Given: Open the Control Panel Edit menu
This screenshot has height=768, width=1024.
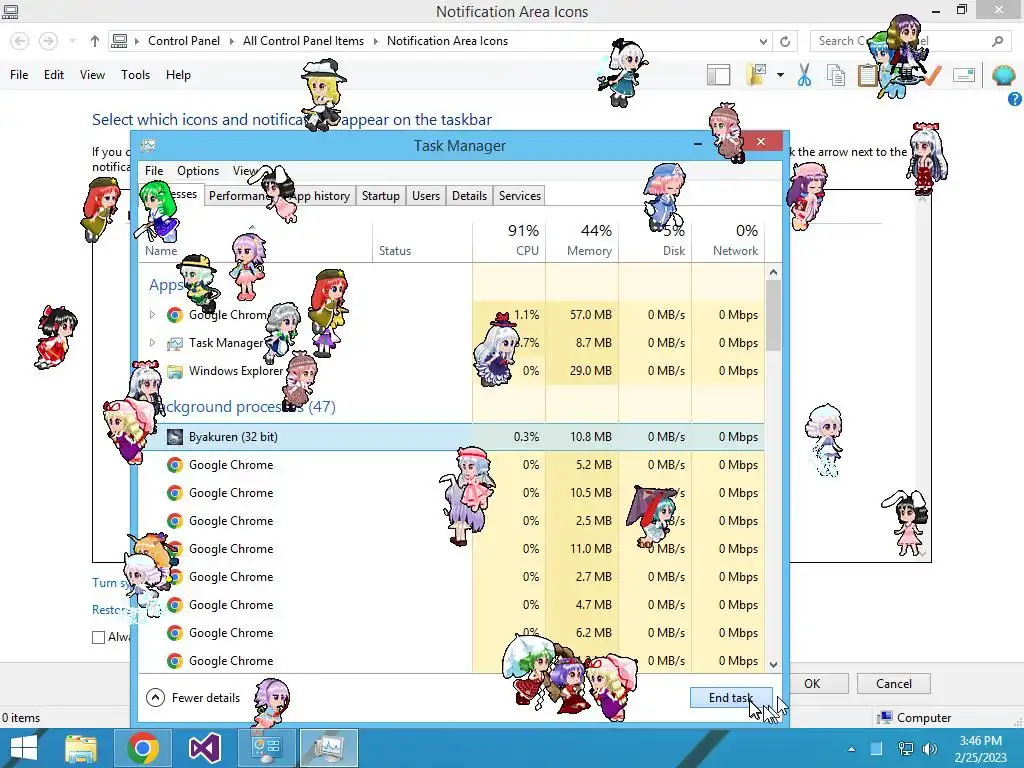Looking at the screenshot, I should pos(54,75).
